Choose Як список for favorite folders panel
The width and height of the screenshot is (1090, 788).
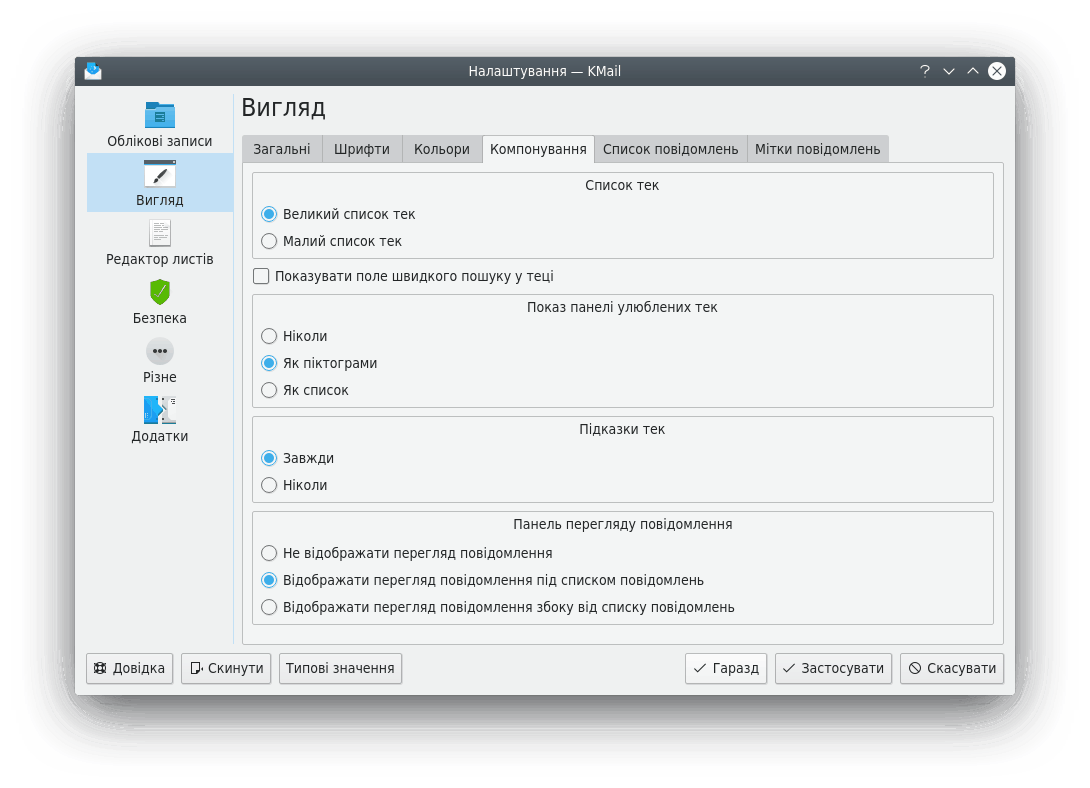click(269, 390)
